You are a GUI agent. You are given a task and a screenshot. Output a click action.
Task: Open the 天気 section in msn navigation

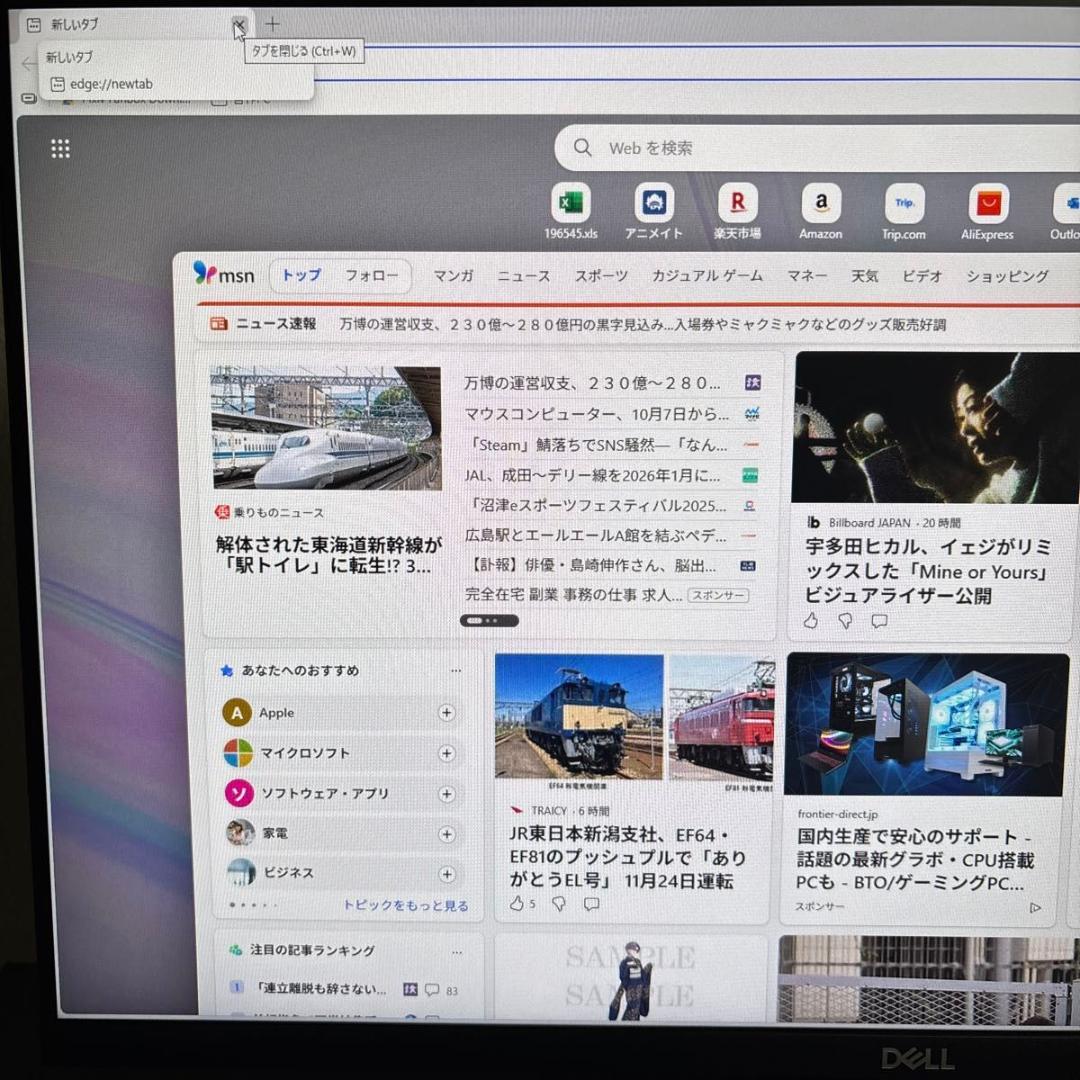coord(864,276)
